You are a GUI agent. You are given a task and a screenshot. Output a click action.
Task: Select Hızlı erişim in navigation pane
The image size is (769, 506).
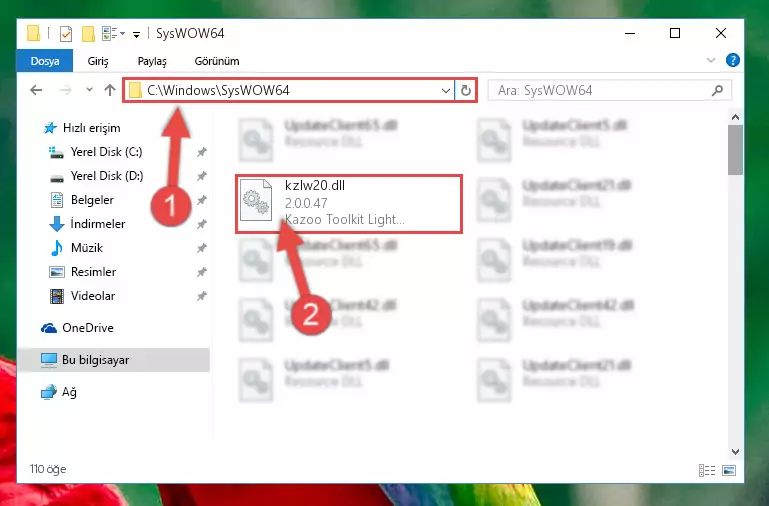(x=92, y=128)
